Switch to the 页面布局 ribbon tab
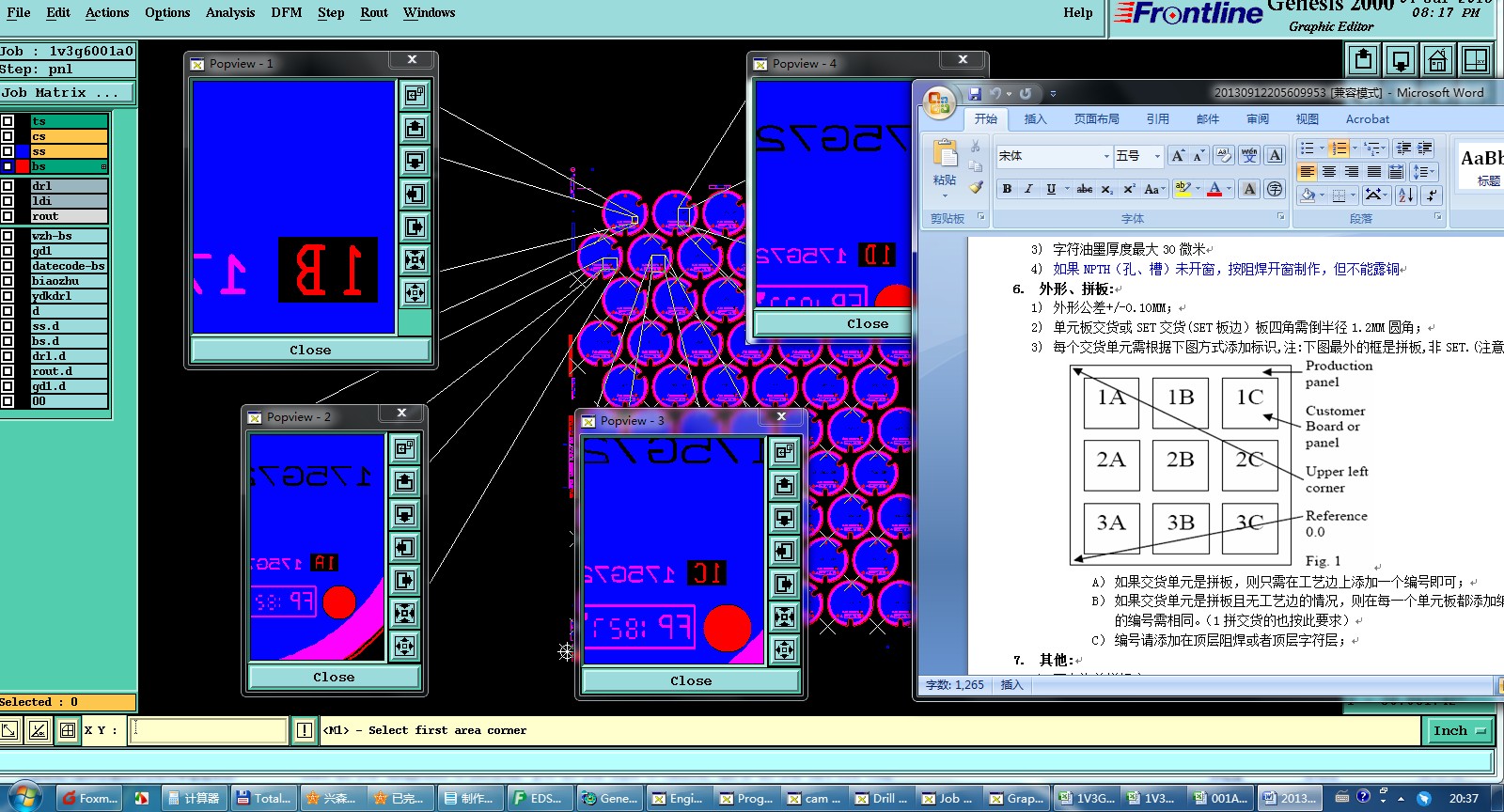The image size is (1504, 812). (1096, 119)
